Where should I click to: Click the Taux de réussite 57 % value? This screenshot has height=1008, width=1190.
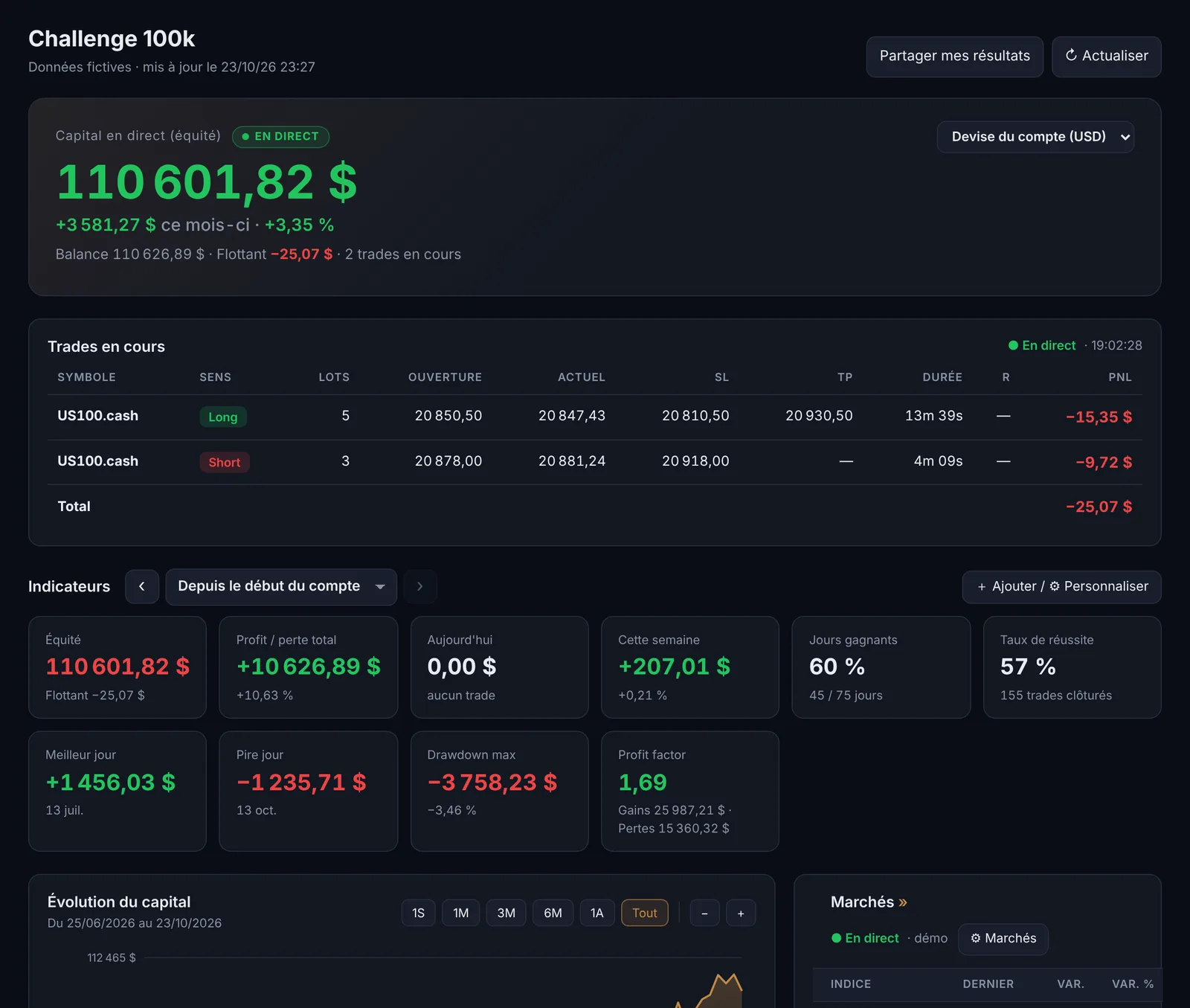click(1028, 667)
